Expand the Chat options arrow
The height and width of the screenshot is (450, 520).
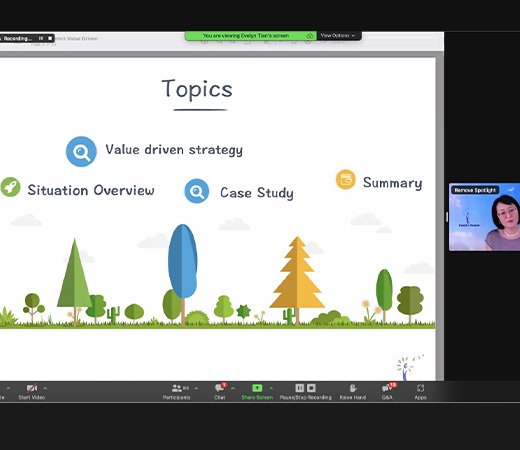coord(233,388)
